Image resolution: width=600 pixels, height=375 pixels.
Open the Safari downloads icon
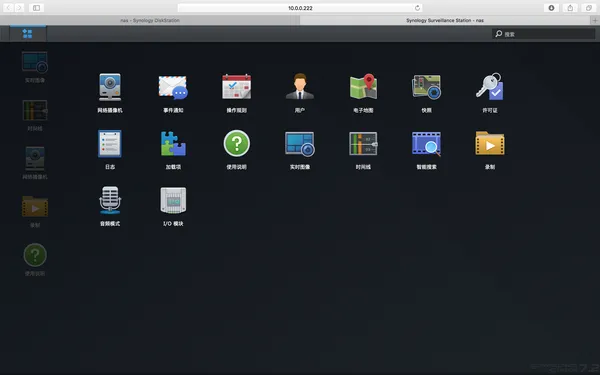click(551, 8)
